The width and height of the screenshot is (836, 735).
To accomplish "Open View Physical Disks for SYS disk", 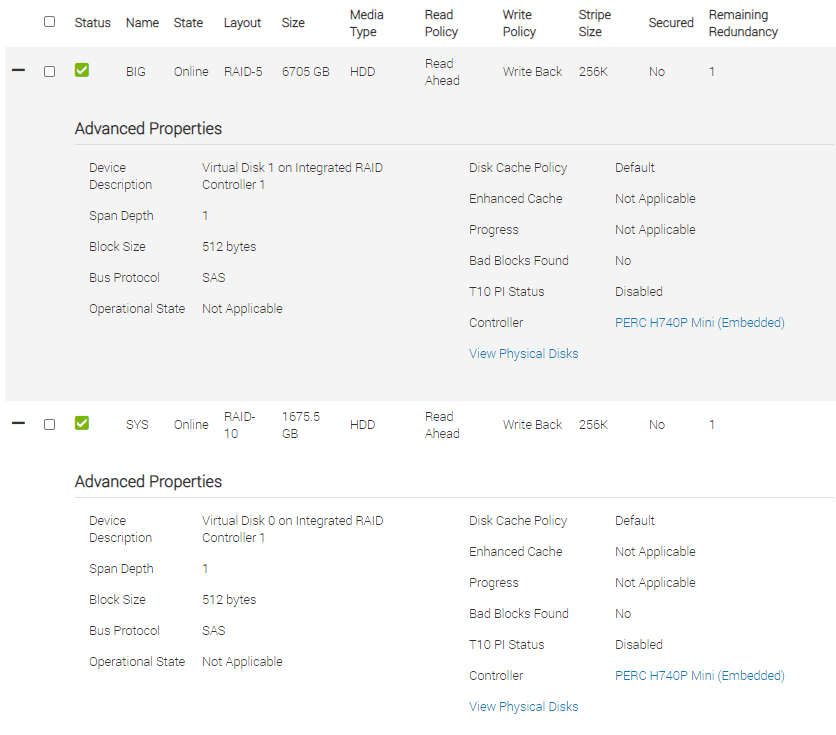I will click(523, 707).
